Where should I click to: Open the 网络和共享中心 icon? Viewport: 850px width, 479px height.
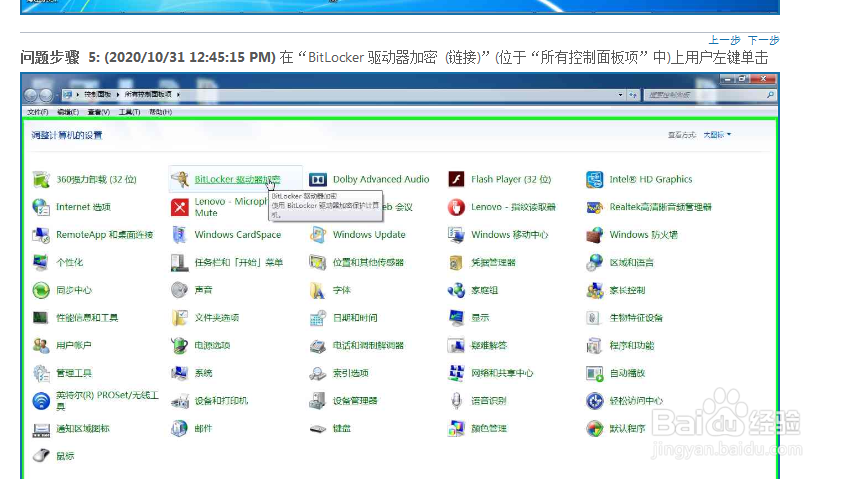(456, 373)
